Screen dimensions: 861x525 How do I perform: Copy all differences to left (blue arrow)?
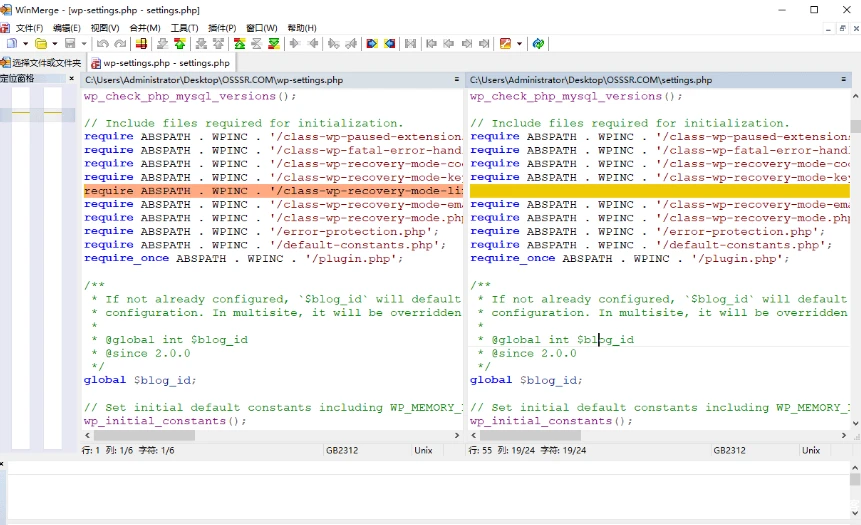pos(389,43)
